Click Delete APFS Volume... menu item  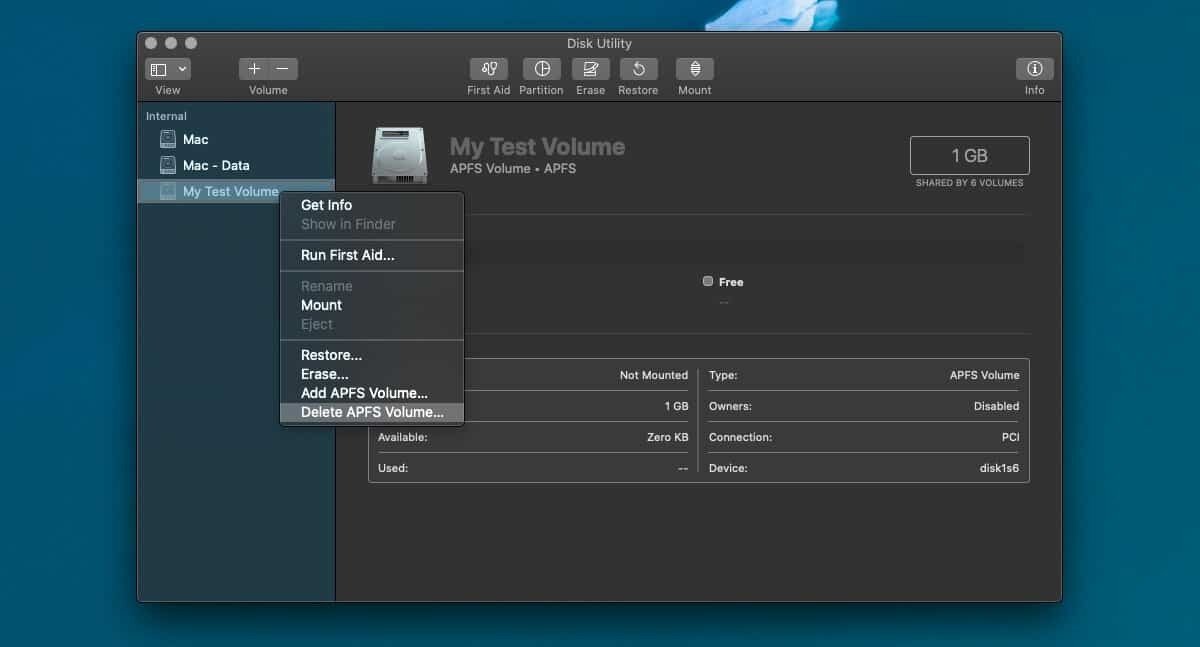pos(372,412)
